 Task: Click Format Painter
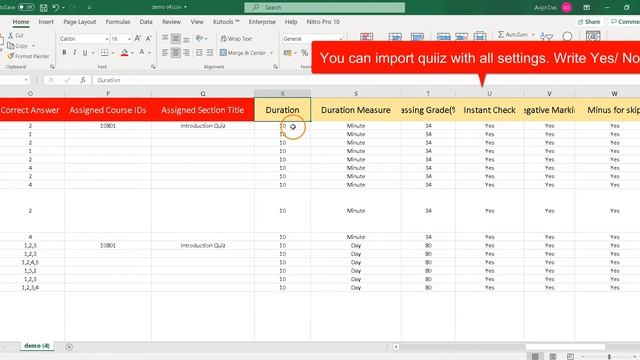28,56
